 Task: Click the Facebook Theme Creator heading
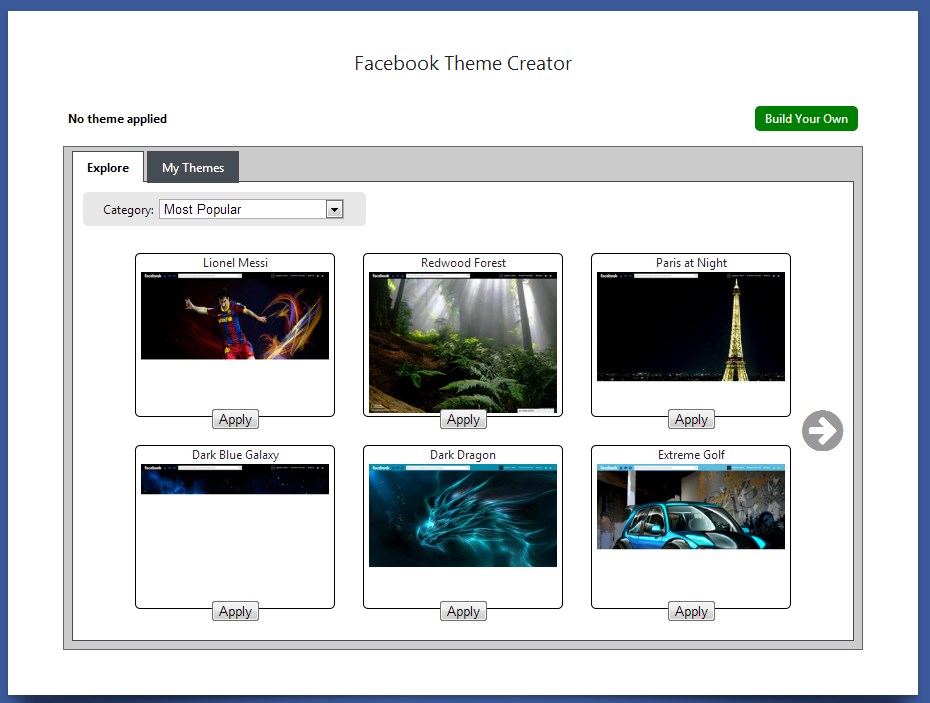point(463,63)
